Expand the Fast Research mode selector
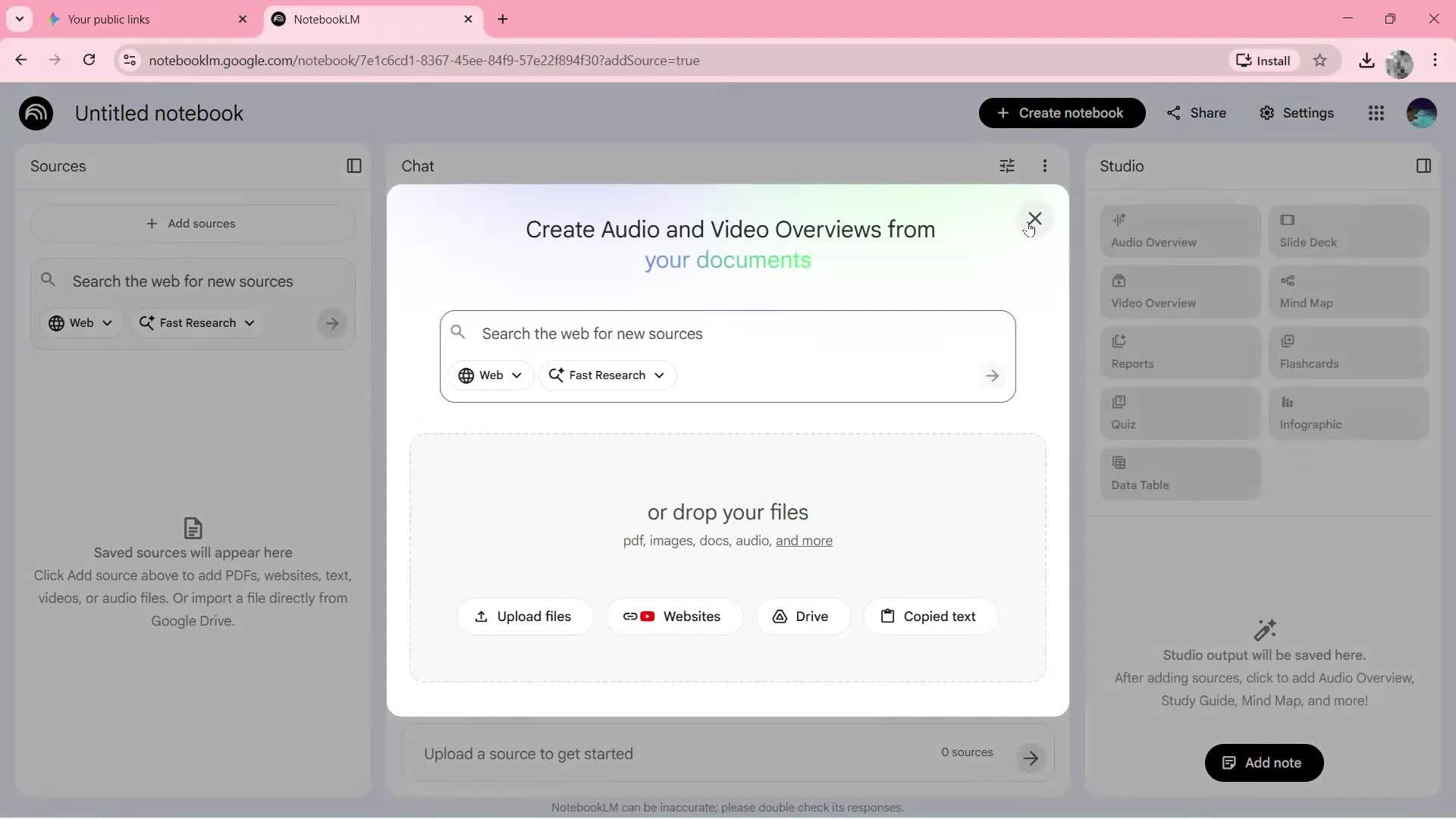The width and height of the screenshot is (1456, 819). [607, 375]
